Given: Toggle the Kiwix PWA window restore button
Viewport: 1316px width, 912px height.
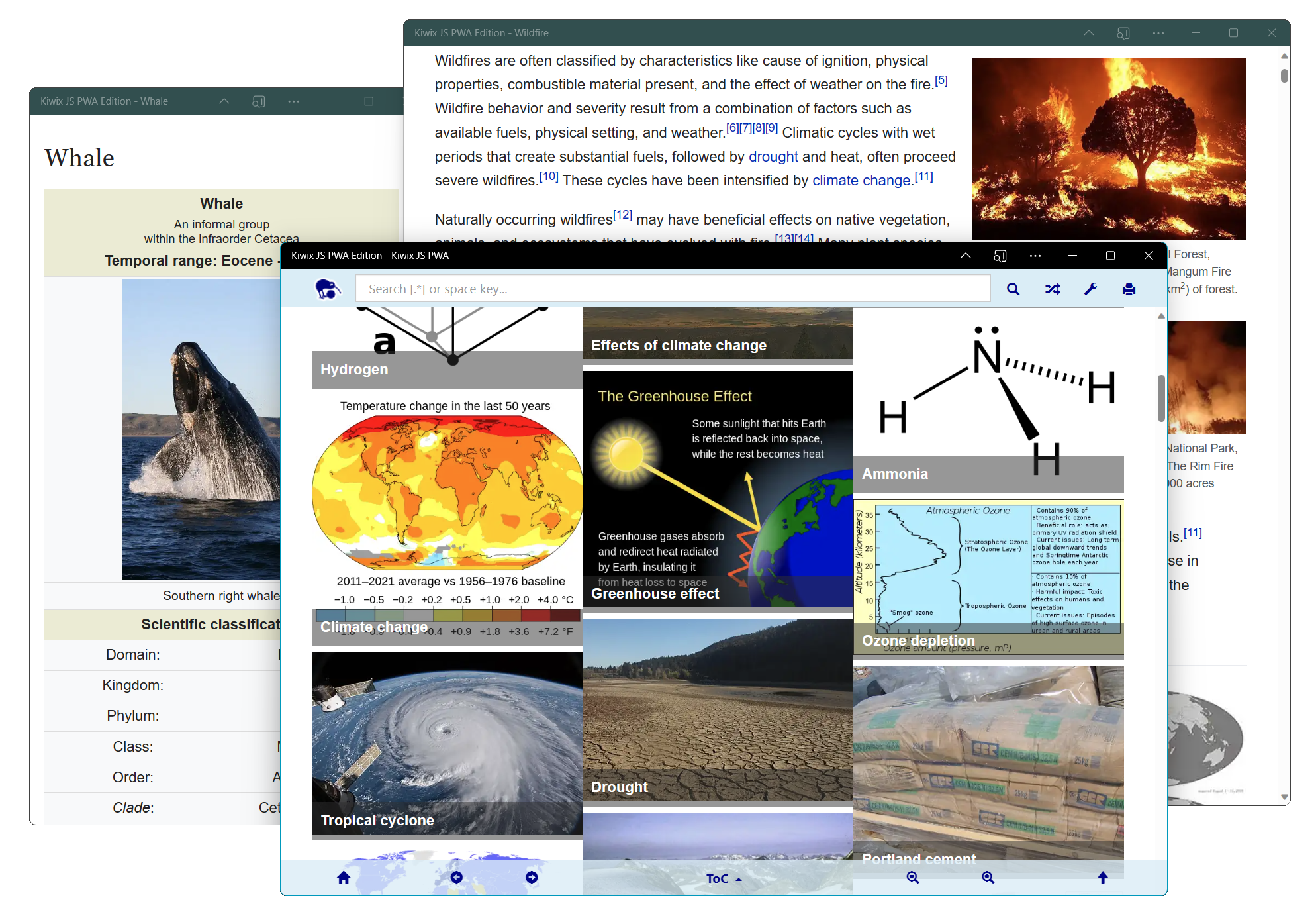Looking at the screenshot, I should pyautogui.click(x=1110, y=256).
